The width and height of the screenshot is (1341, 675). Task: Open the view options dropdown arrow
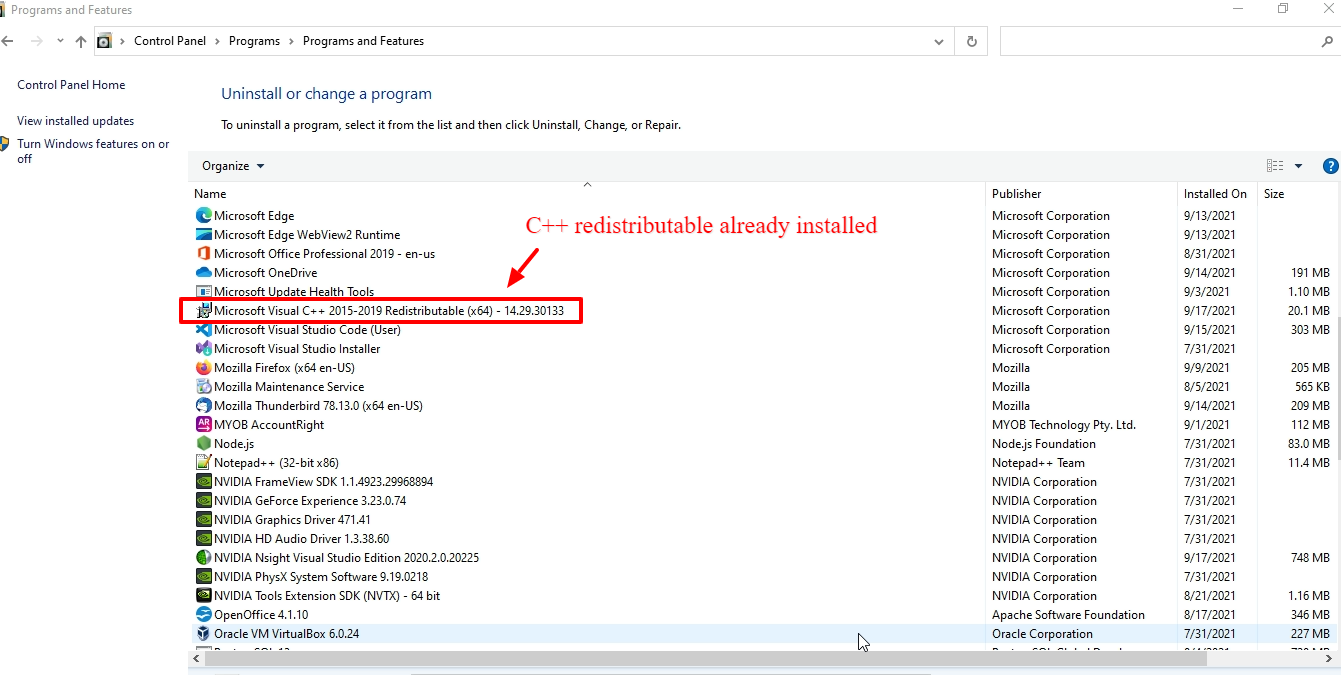[1299, 166]
